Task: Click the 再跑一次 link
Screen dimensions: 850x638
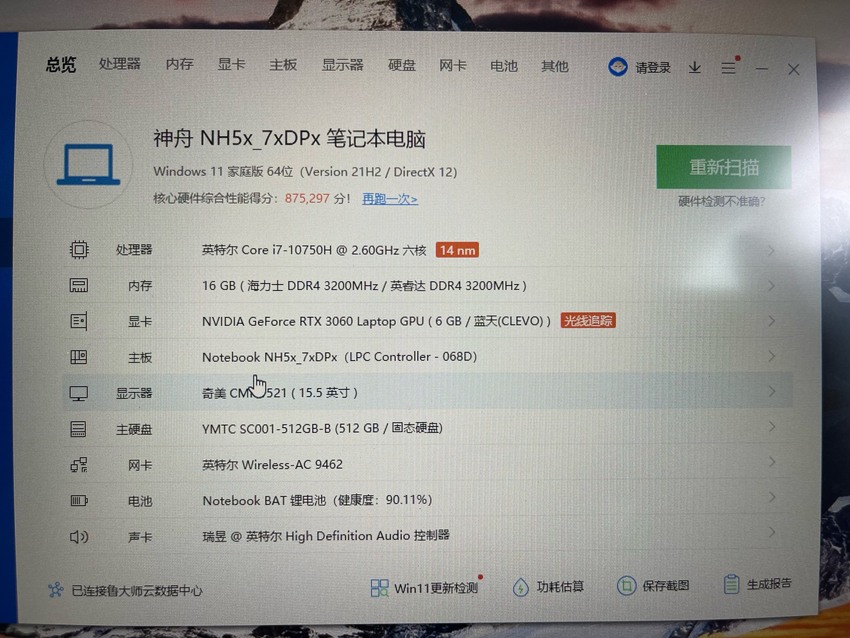Action: pyautogui.click(x=390, y=199)
